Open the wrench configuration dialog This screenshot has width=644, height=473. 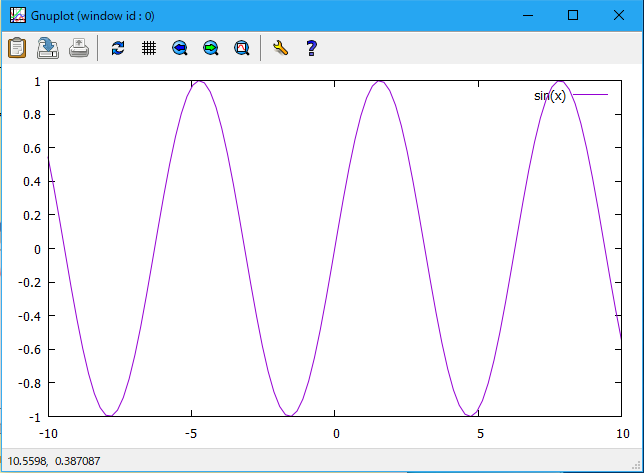click(x=280, y=47)
